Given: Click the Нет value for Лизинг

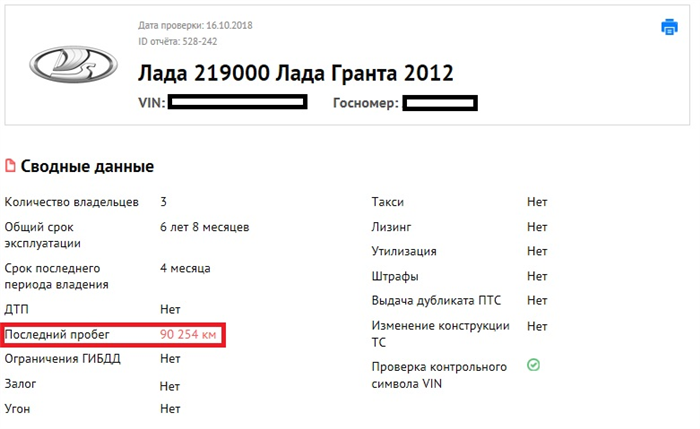Looking at the screenshot, I should [x=537, y=227].
